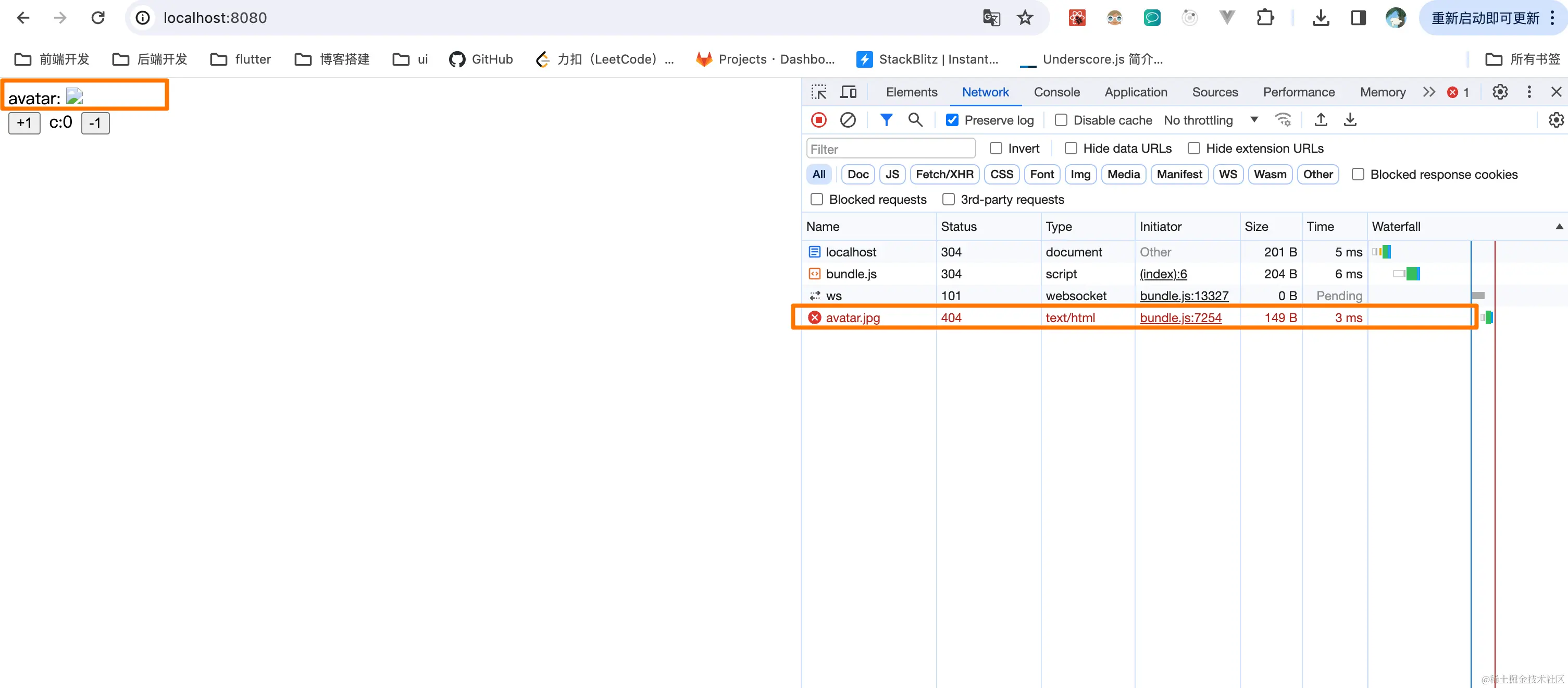The height and width of the screenshot is (688, 1568).
Task: Stop recording network log
Action: (x=819, y=120)
